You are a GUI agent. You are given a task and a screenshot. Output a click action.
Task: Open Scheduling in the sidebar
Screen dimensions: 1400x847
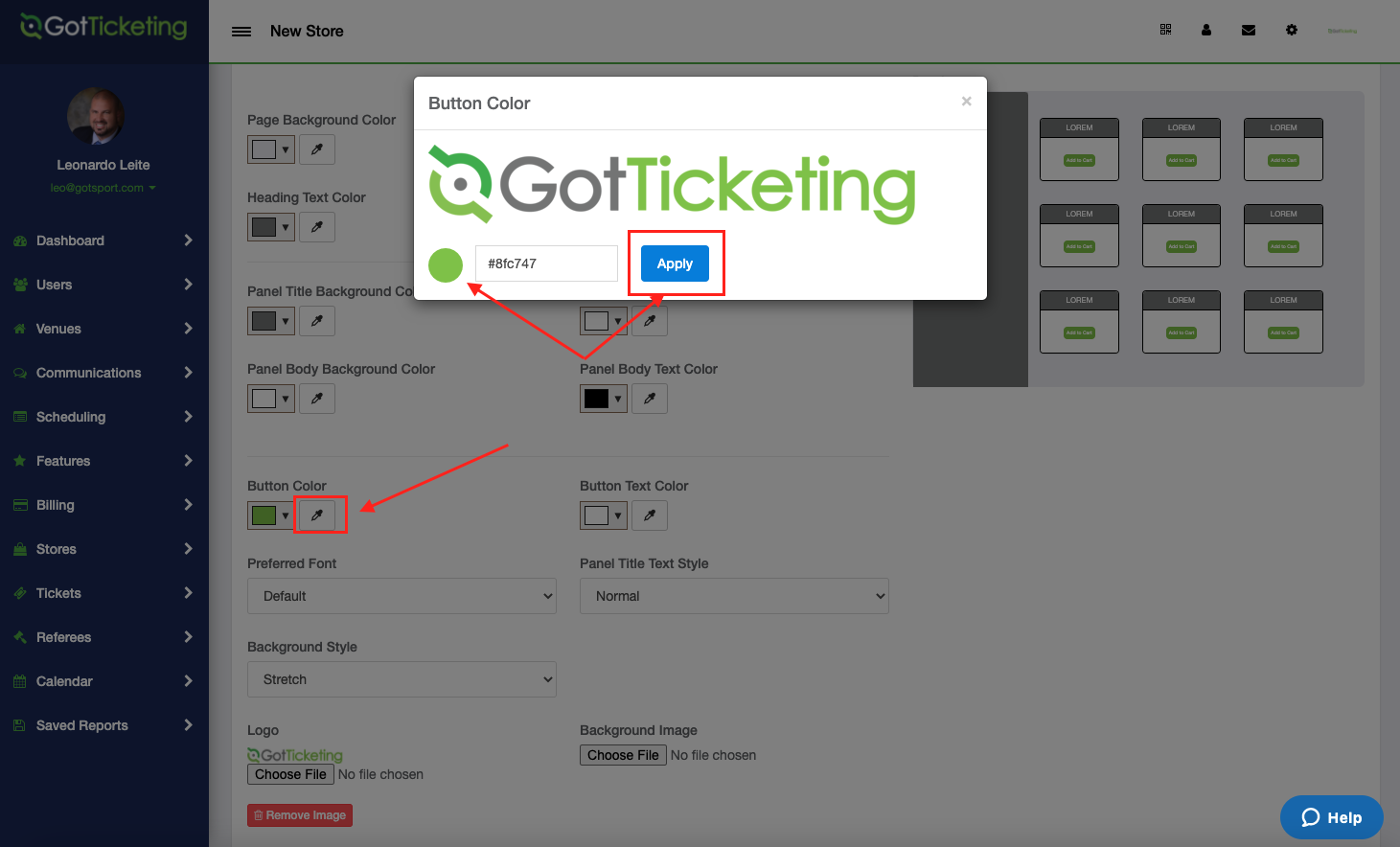[103, 417]
